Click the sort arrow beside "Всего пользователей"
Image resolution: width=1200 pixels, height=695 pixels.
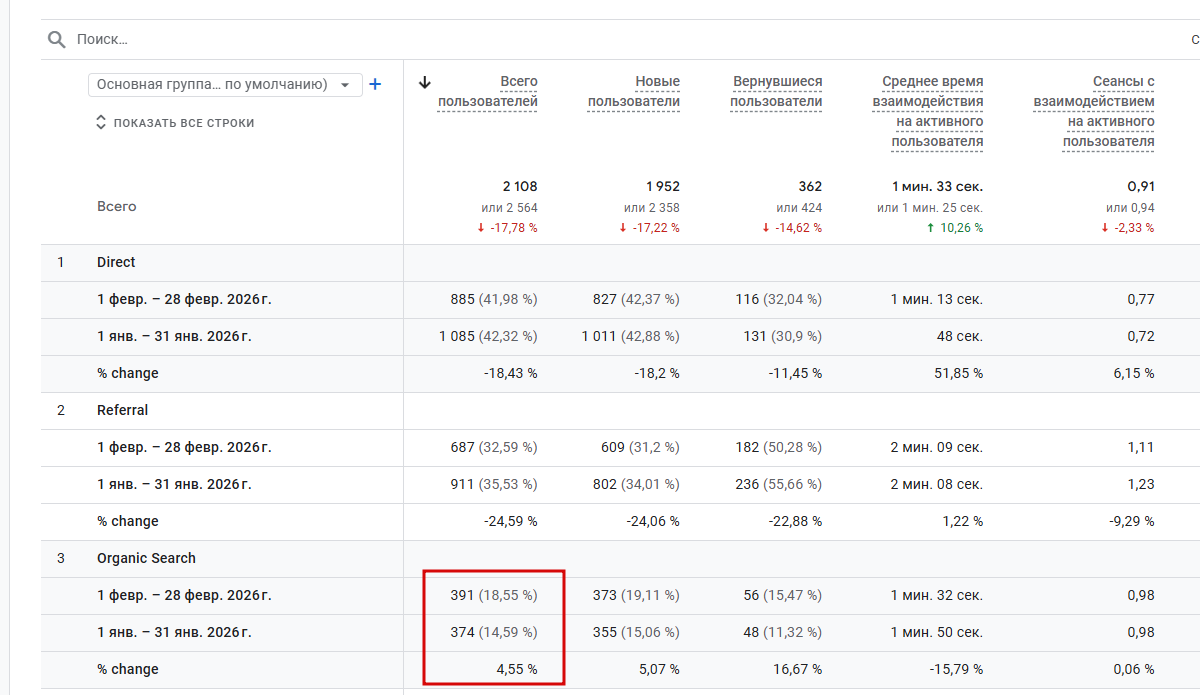pos(425,82)
